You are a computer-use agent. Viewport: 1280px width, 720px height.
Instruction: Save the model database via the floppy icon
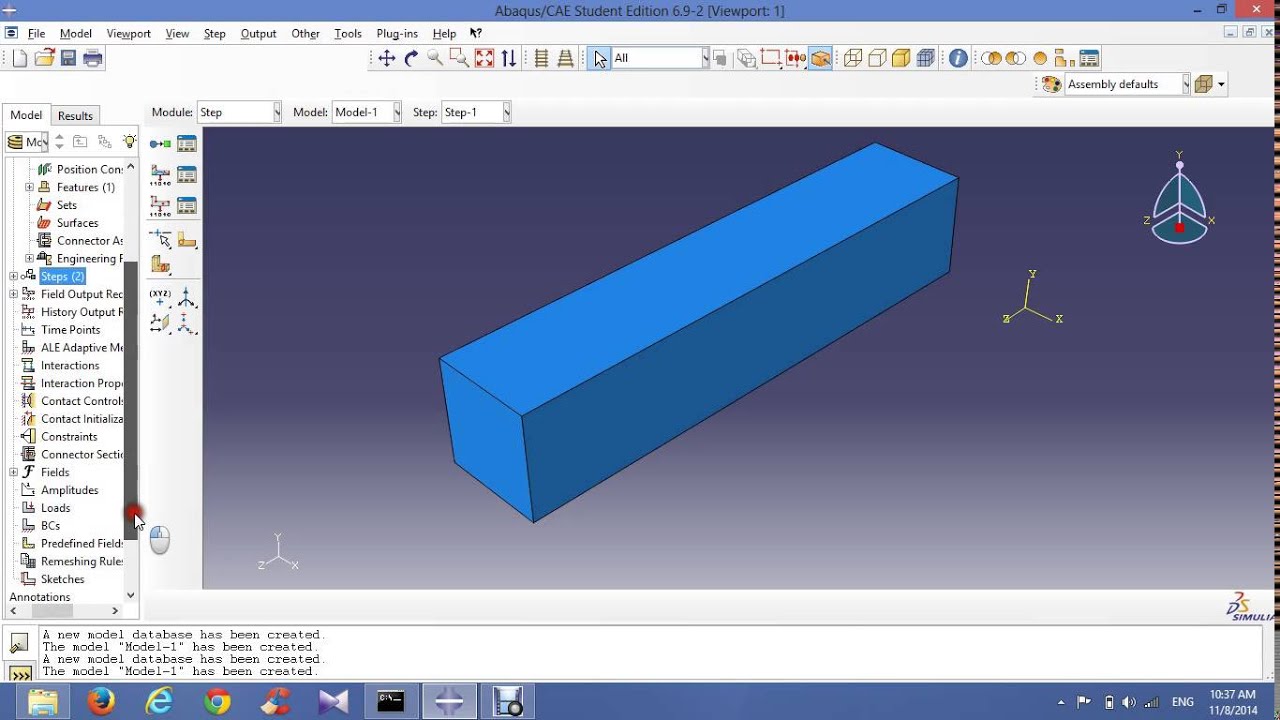(x=68, y=58)
